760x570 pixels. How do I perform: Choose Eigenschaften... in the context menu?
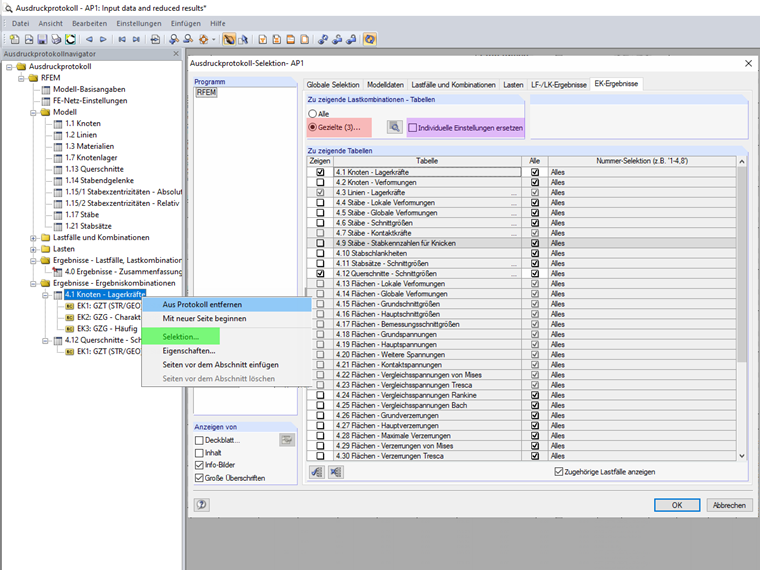[x=226, y=351]
